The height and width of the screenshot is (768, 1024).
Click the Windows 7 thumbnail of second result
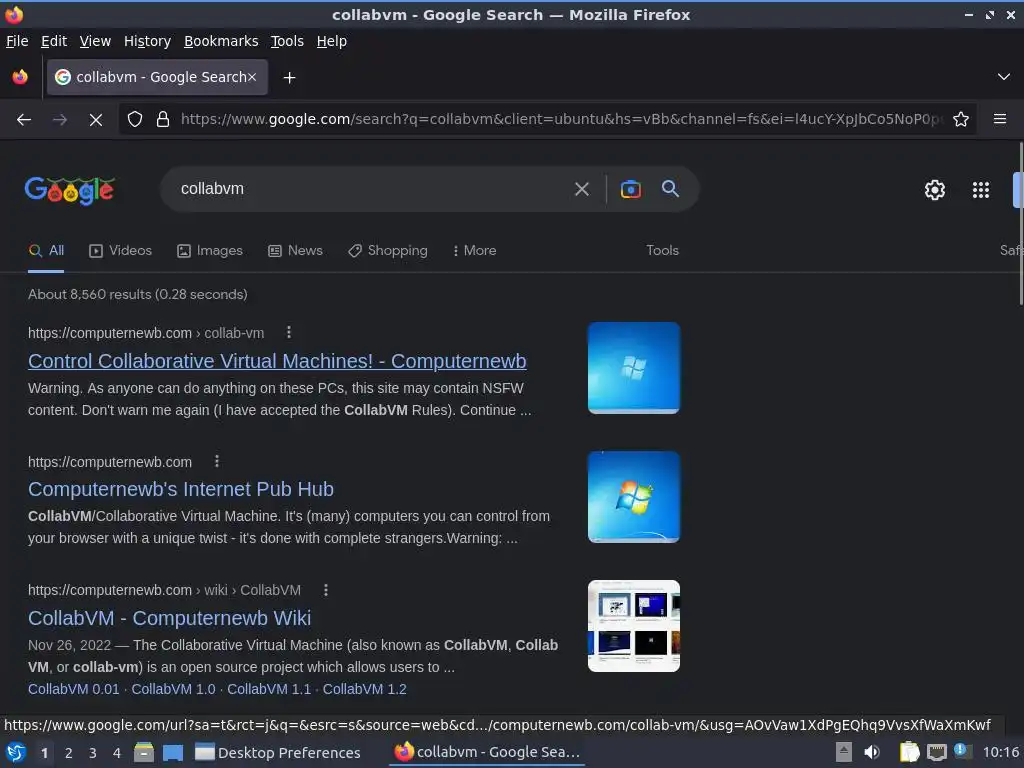(x=633, y=497)
